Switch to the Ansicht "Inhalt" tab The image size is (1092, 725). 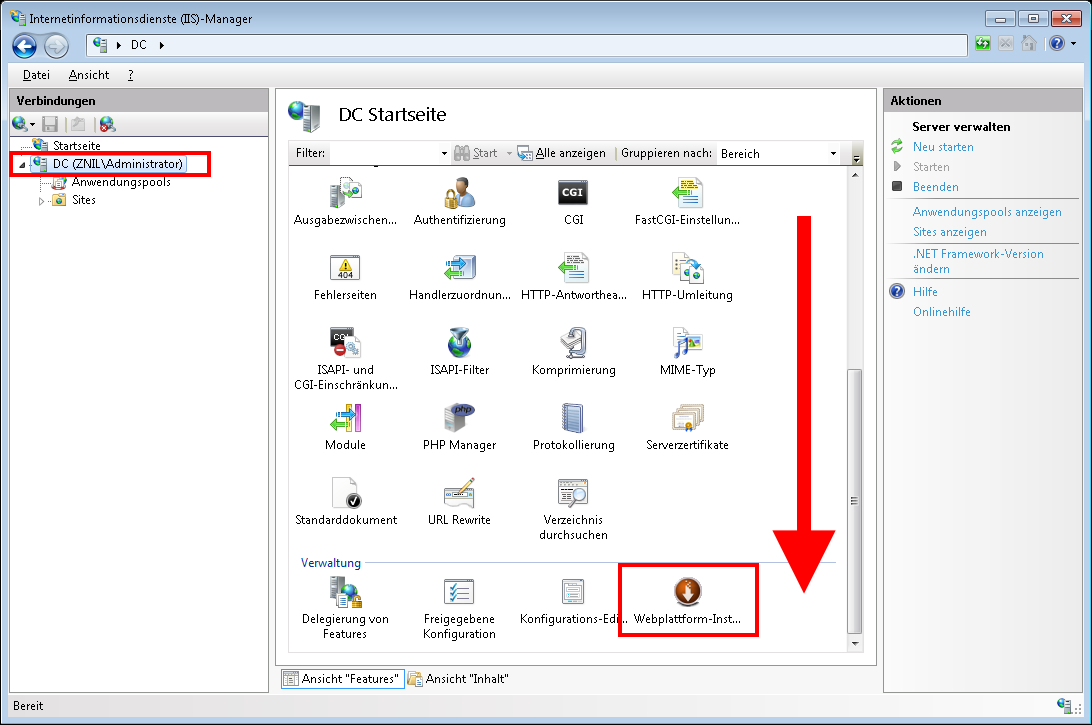click(x=460, y=679)
